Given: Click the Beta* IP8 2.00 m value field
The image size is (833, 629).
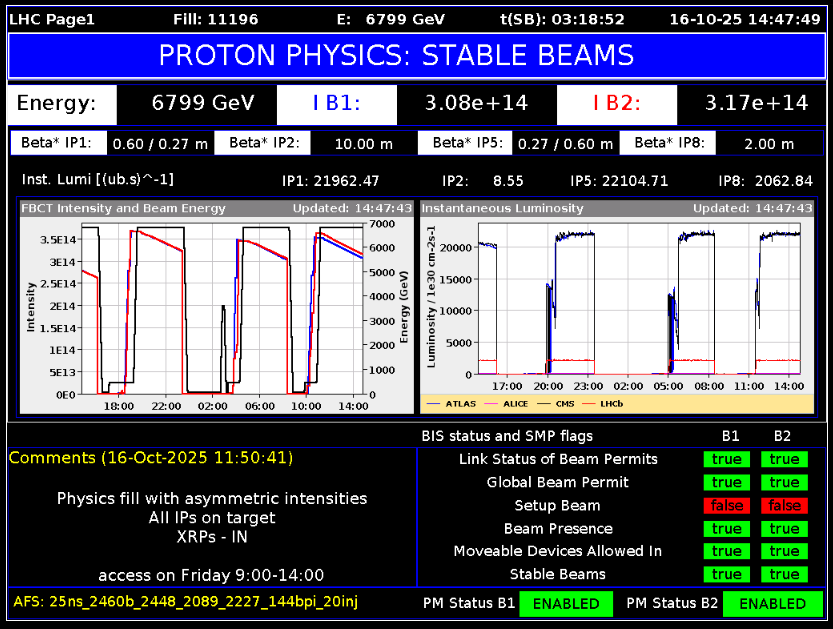Looking at the screenshot, I should (768, 144).
